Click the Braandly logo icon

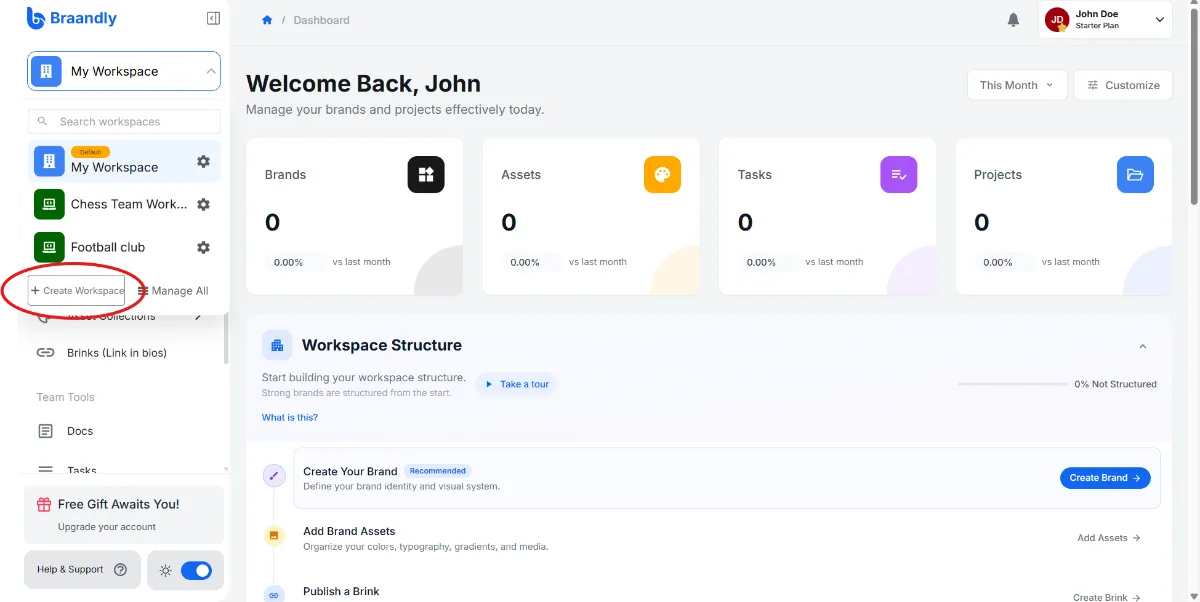pyautogui.click(x=36, y=18)
